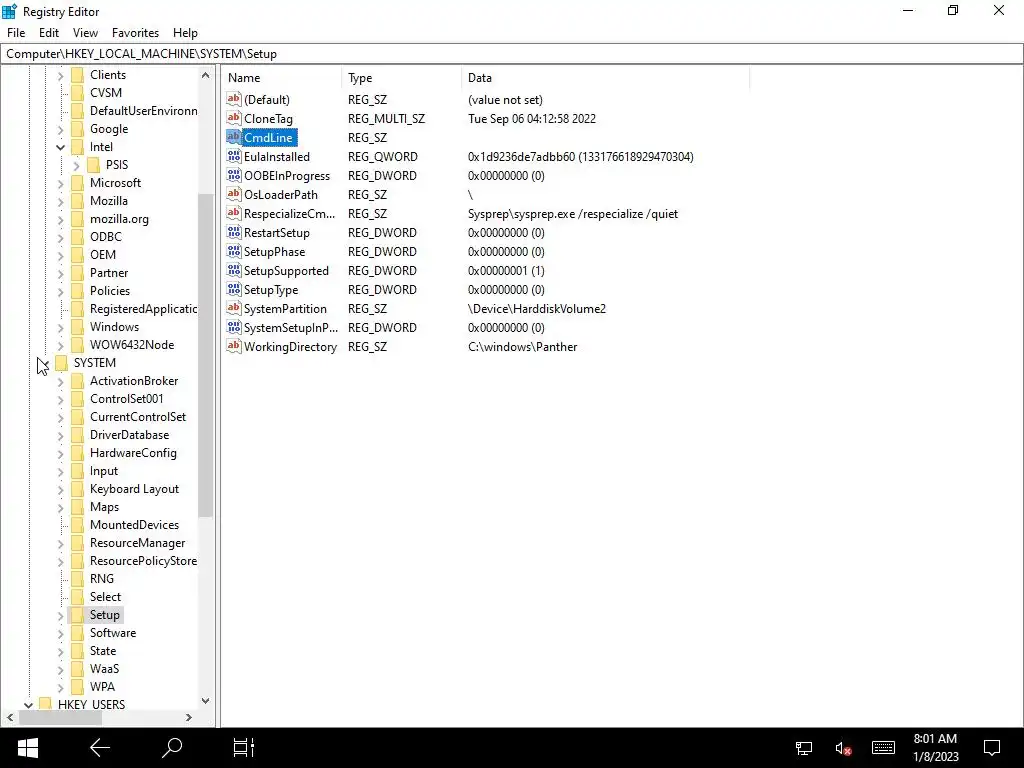Click the (Default) string value icon

234,99
